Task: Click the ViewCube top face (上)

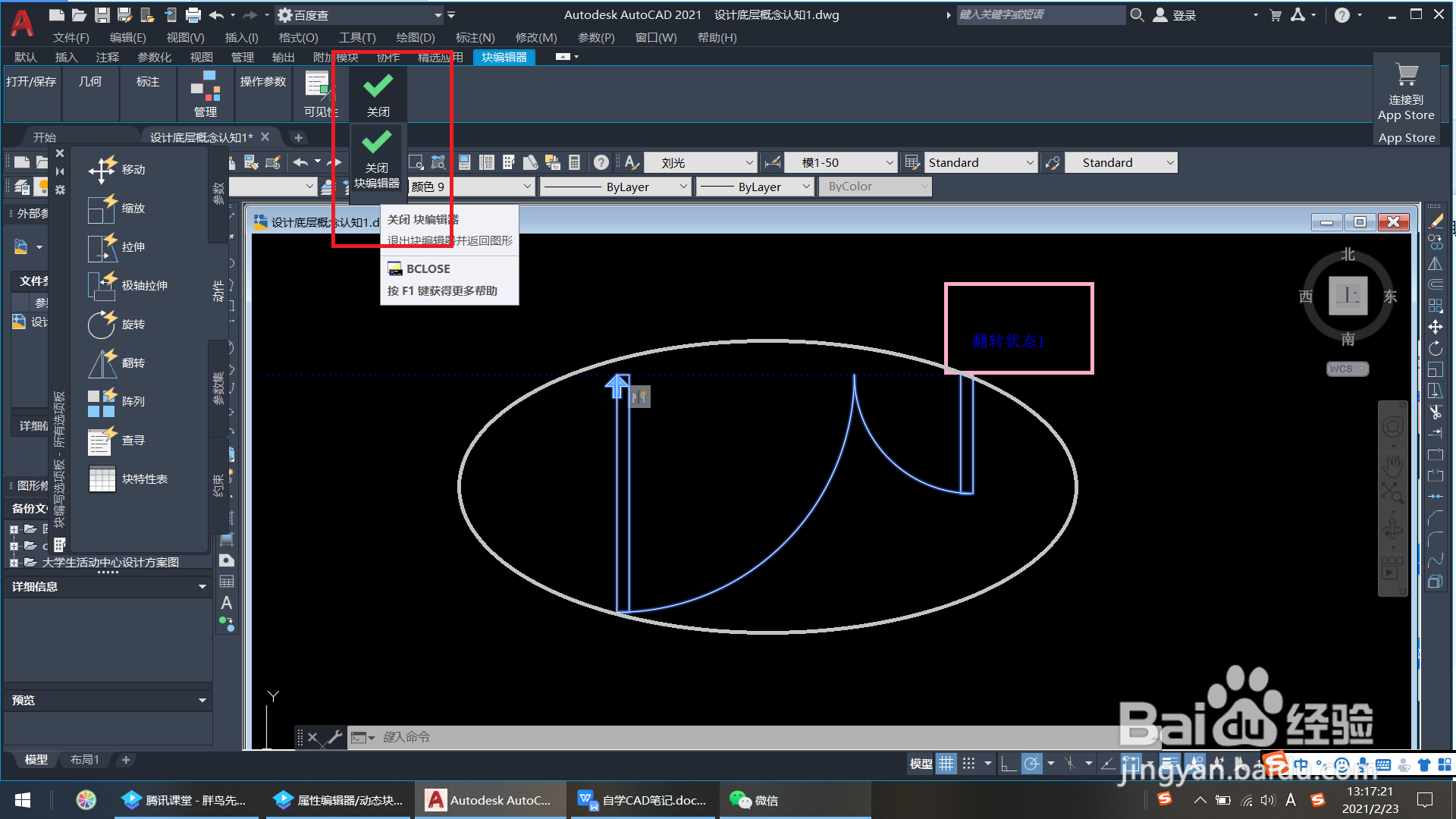Action: coord(1348,296)
